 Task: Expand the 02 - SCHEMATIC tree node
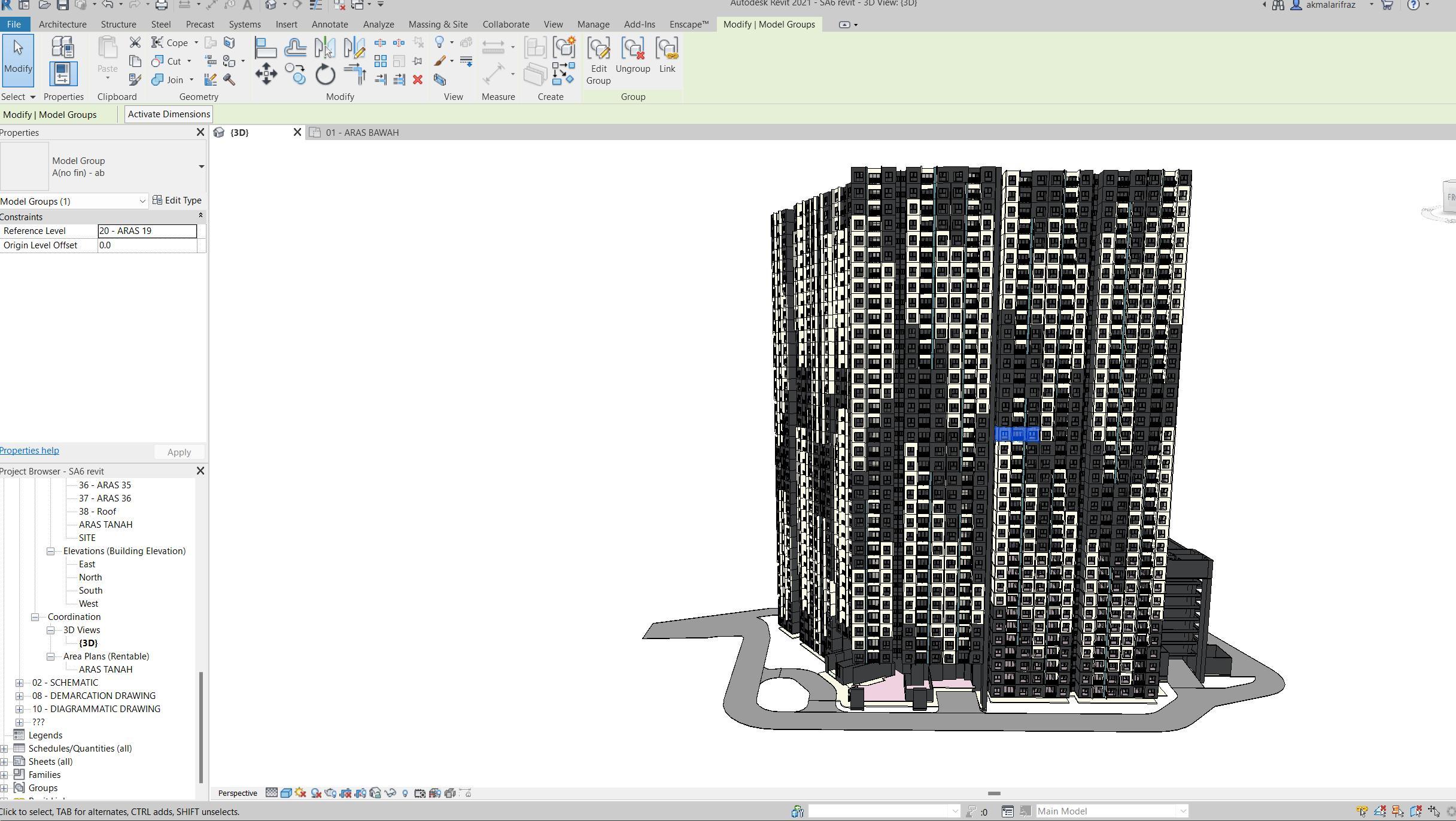[20, 683]
